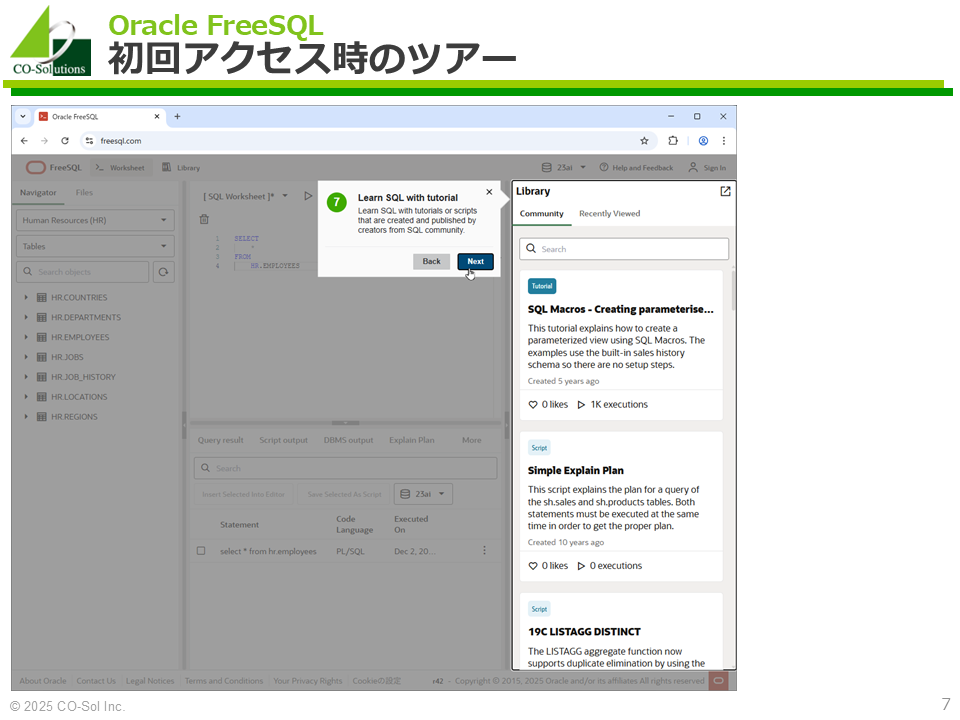
Task: Like the SQL Macros tutorial heart icon
Action: (x=533, y=405)
